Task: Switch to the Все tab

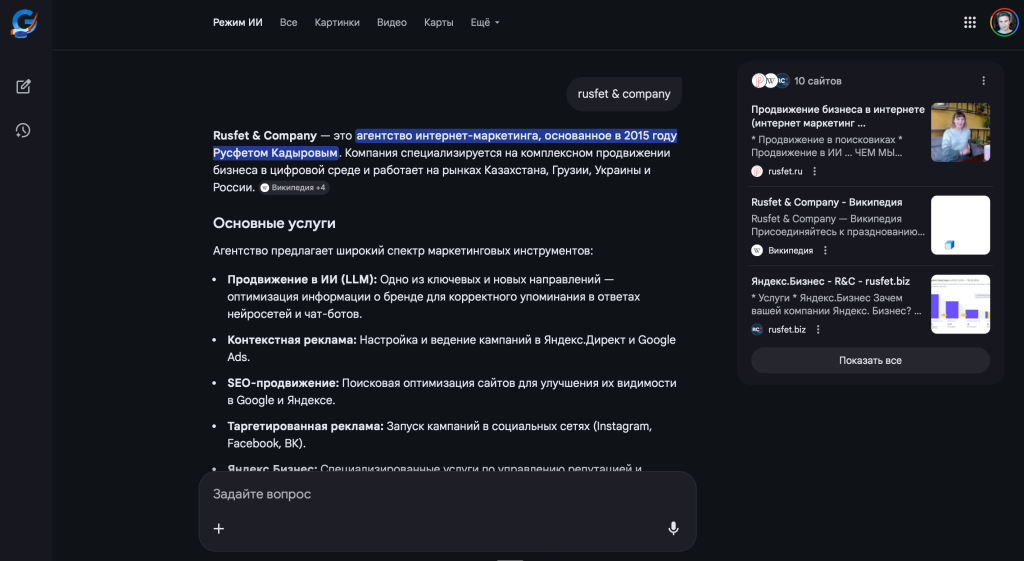Action: click(289, 22)
